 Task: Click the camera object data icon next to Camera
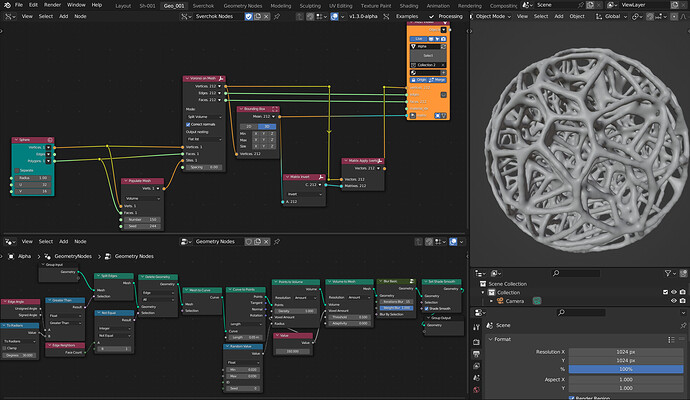(x=537, y=301)
